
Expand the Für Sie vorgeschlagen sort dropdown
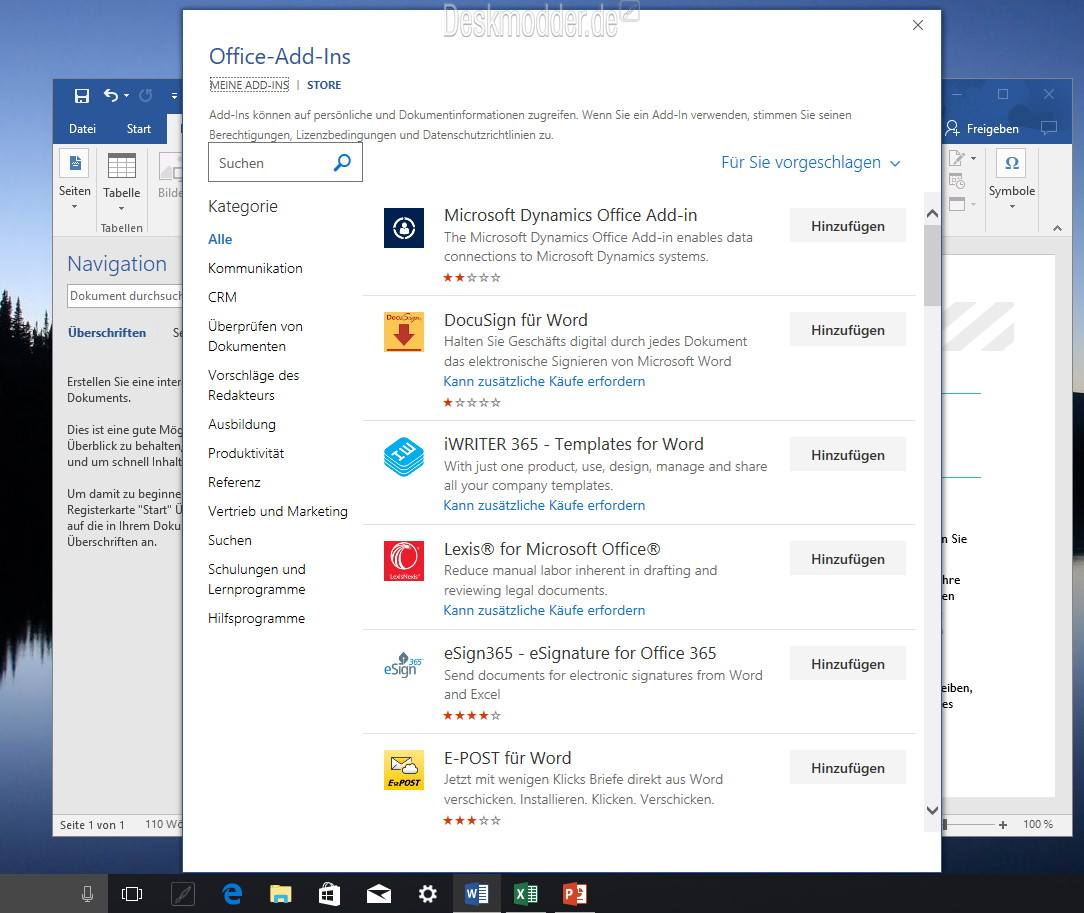point(810,162)
